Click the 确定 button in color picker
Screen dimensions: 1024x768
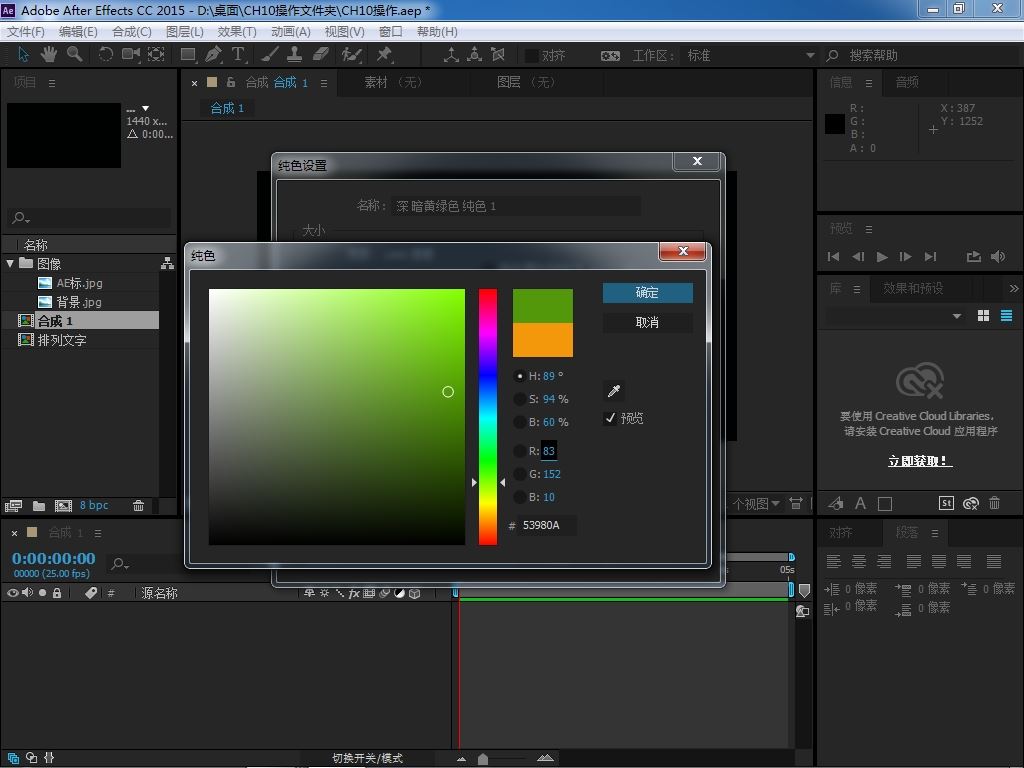tap(647, 293)
